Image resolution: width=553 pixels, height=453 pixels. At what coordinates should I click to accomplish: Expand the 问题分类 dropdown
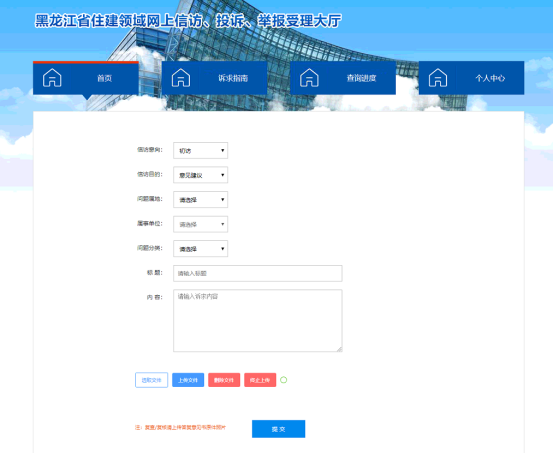tap(200, 249)
